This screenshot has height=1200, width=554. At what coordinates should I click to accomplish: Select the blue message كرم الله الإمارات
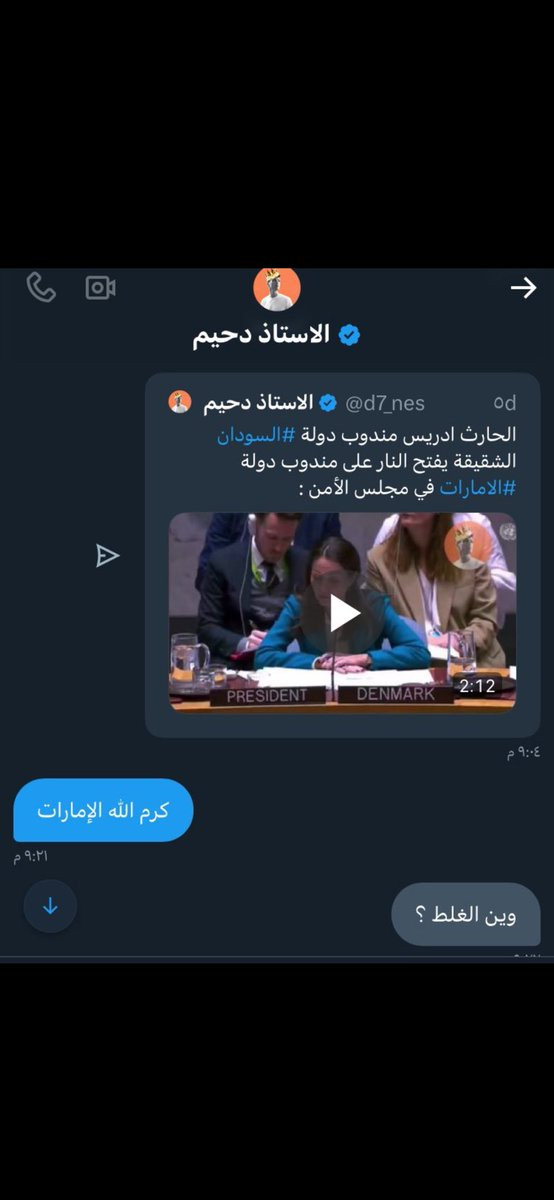click(x=103, y=810)
